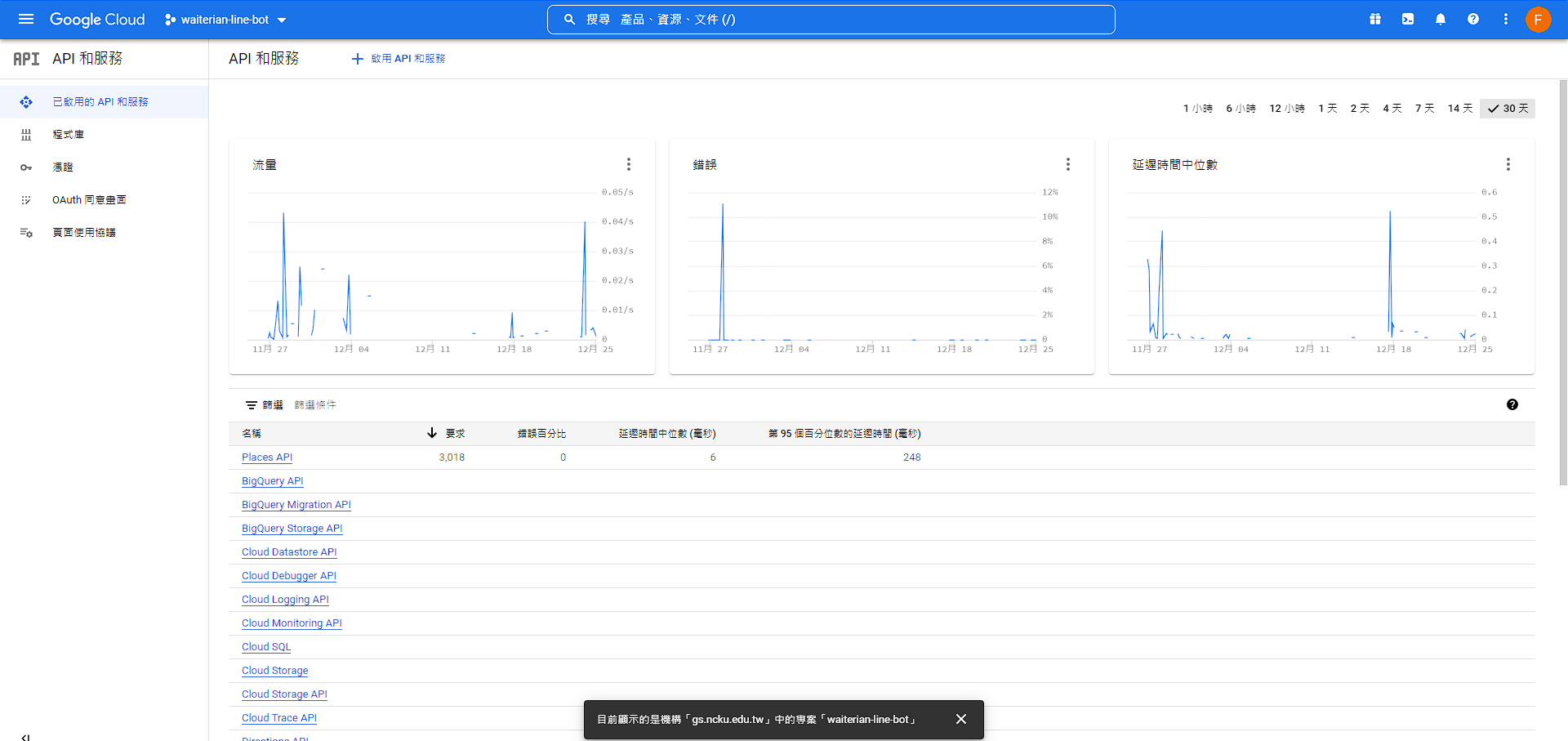Sort by the Name (名稱) column header
Viewport: 1568px width, 741px height.
252,434
